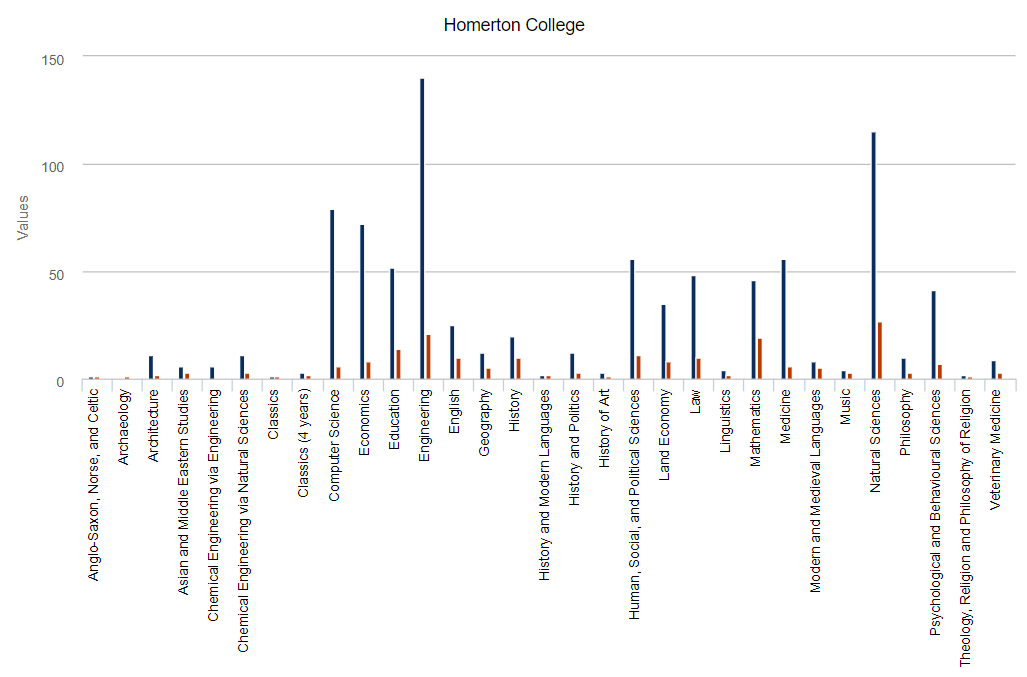
Task: Click the Chemical Engineering via Engineering label
Action: (x=214, y=505)
